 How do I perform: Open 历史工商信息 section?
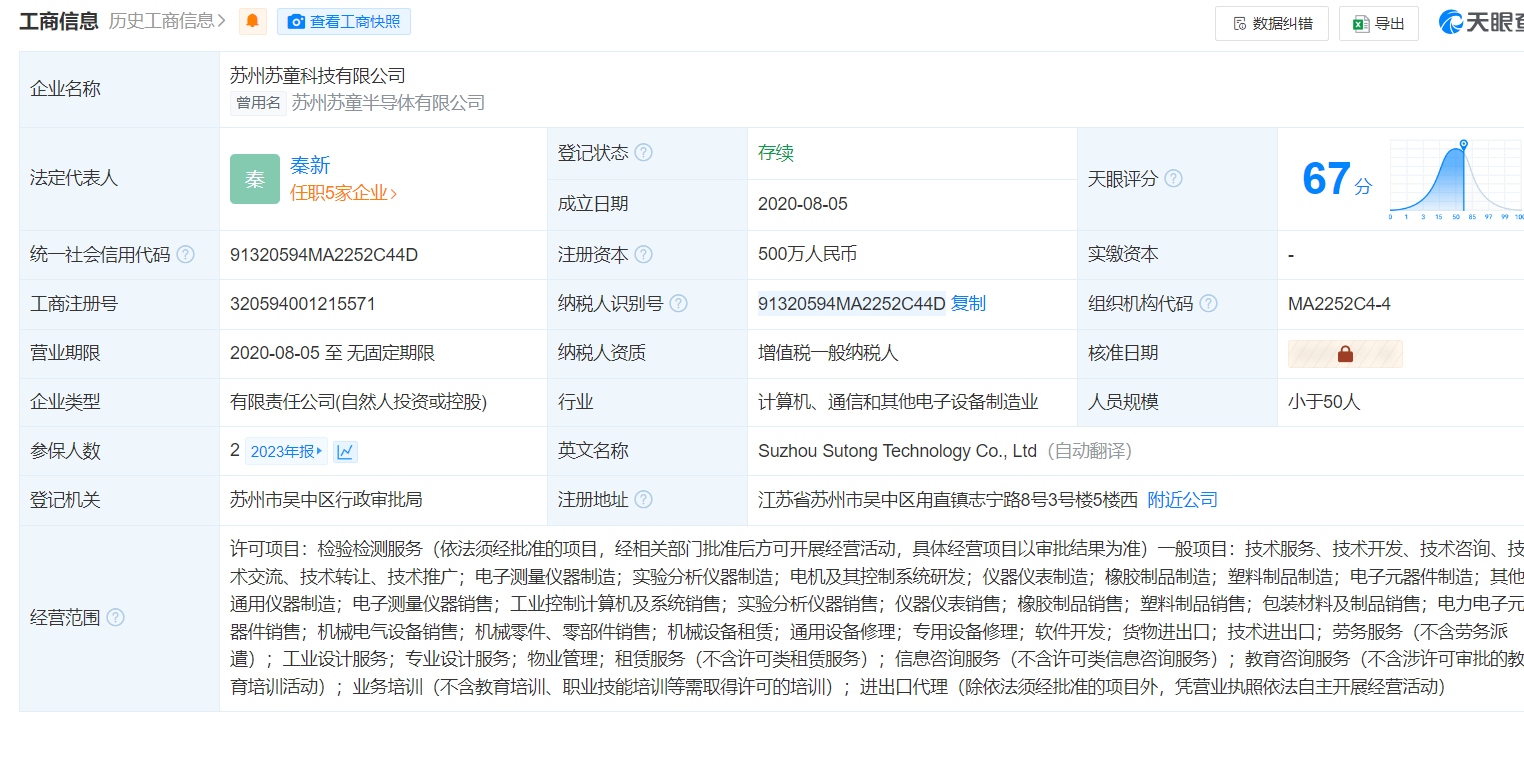tap(167, 21)
